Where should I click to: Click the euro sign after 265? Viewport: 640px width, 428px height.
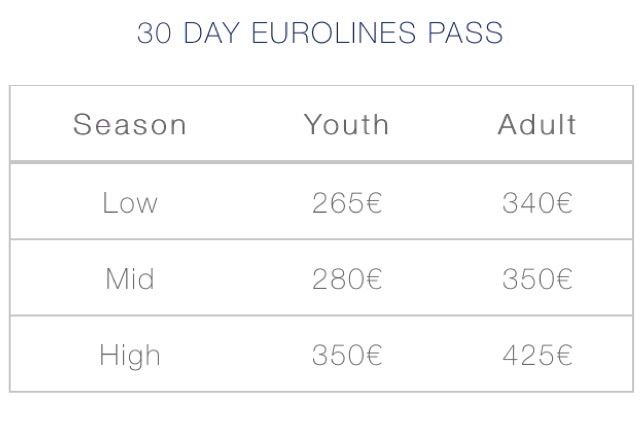click(x=374, y=203)
